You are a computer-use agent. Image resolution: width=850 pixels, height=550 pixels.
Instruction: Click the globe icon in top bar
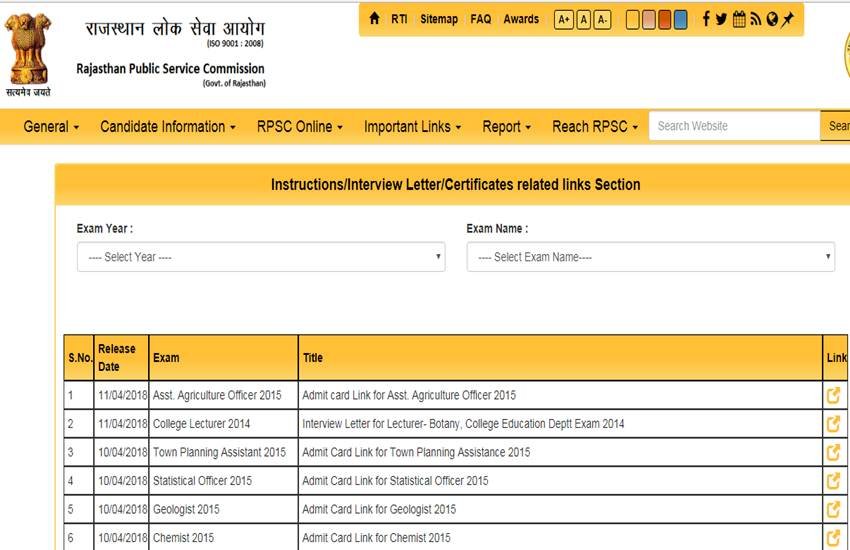point(772,19)
